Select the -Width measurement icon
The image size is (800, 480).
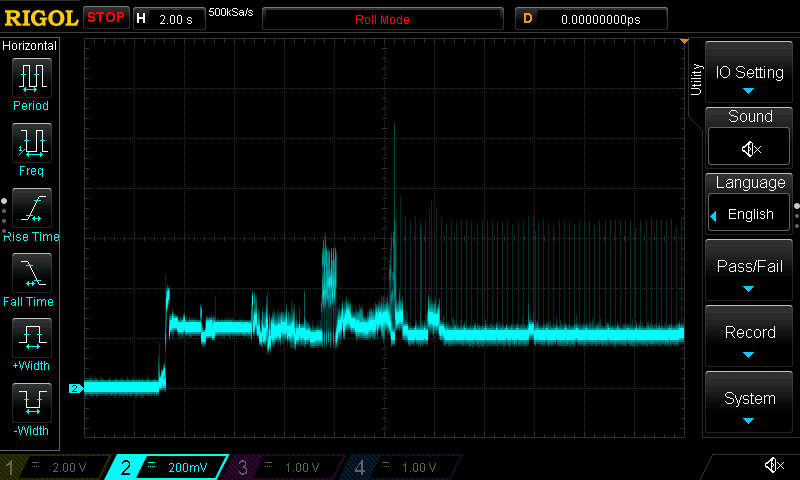pos(31,405)
